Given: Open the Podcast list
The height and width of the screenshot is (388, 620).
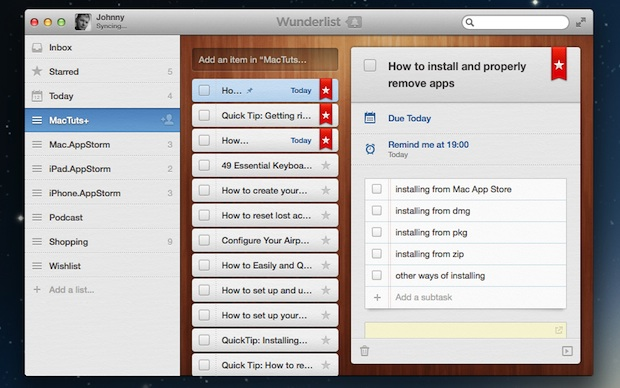Looking at the screenshot, I should (102, 218).
